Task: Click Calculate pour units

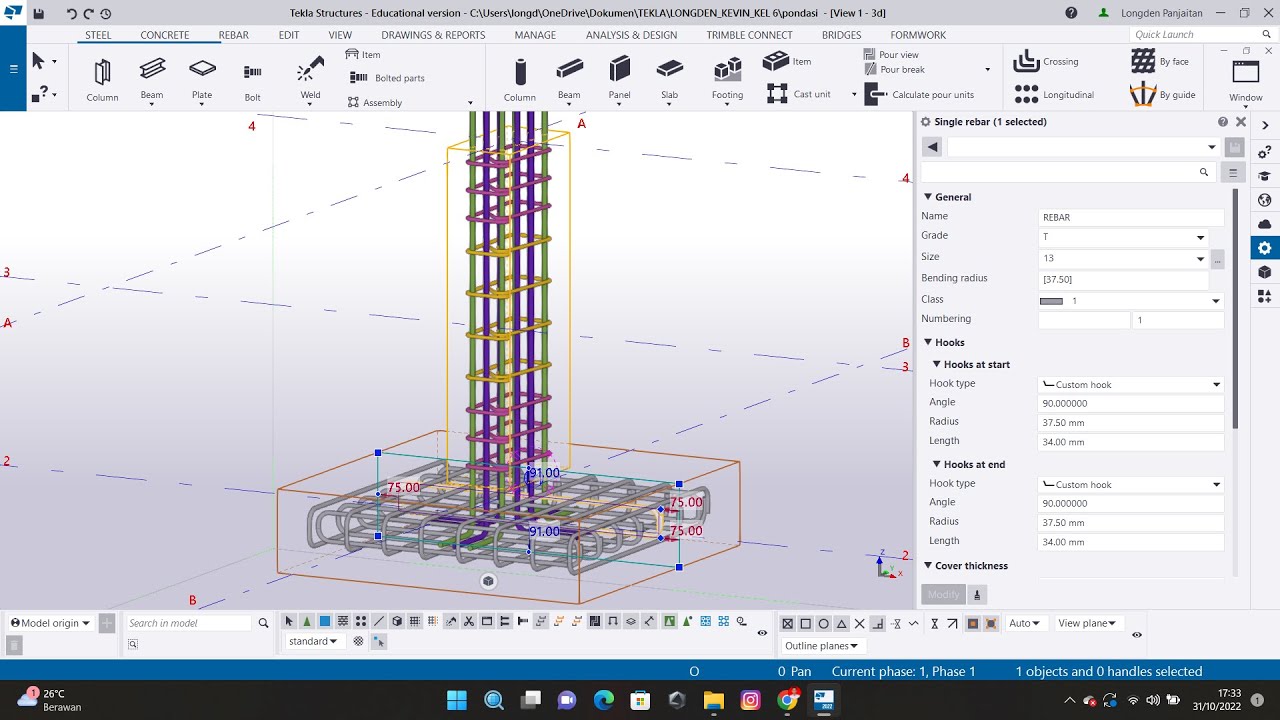Action: (x=920, y=95)
